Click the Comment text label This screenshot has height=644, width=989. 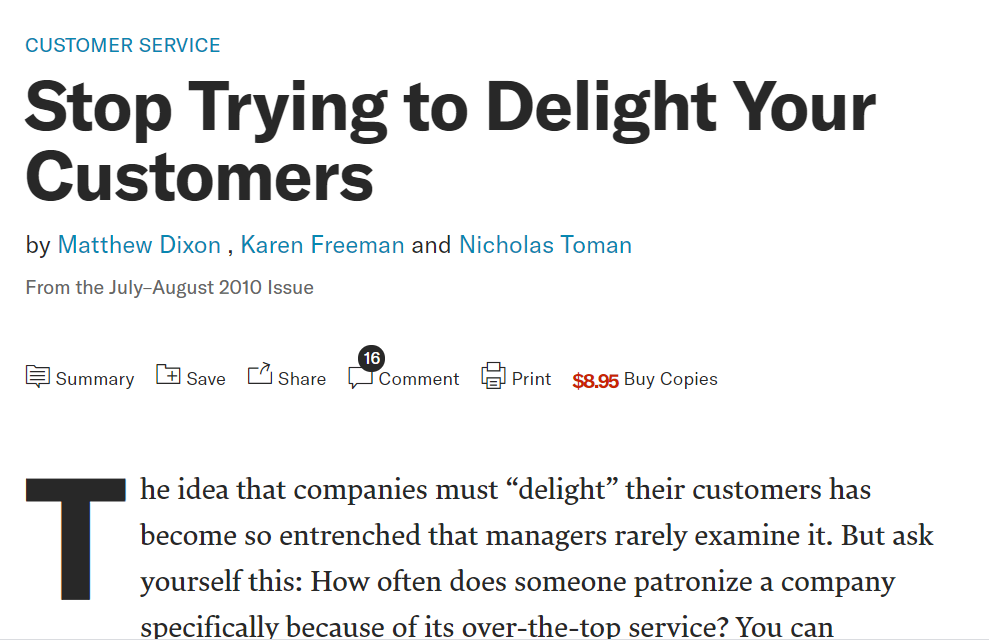coord(419,379)
